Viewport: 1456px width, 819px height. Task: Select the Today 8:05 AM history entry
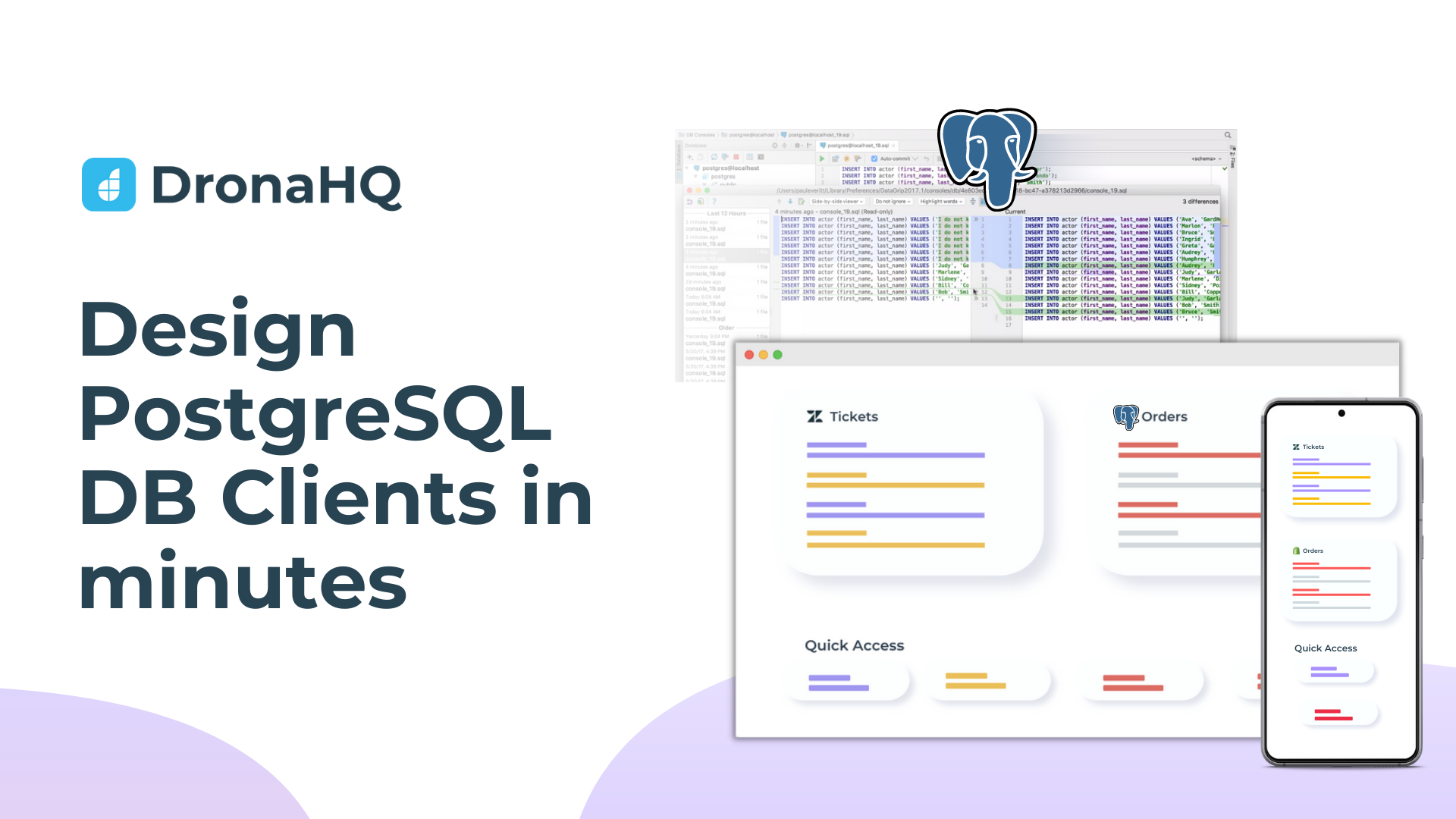[x=726, y=300]
